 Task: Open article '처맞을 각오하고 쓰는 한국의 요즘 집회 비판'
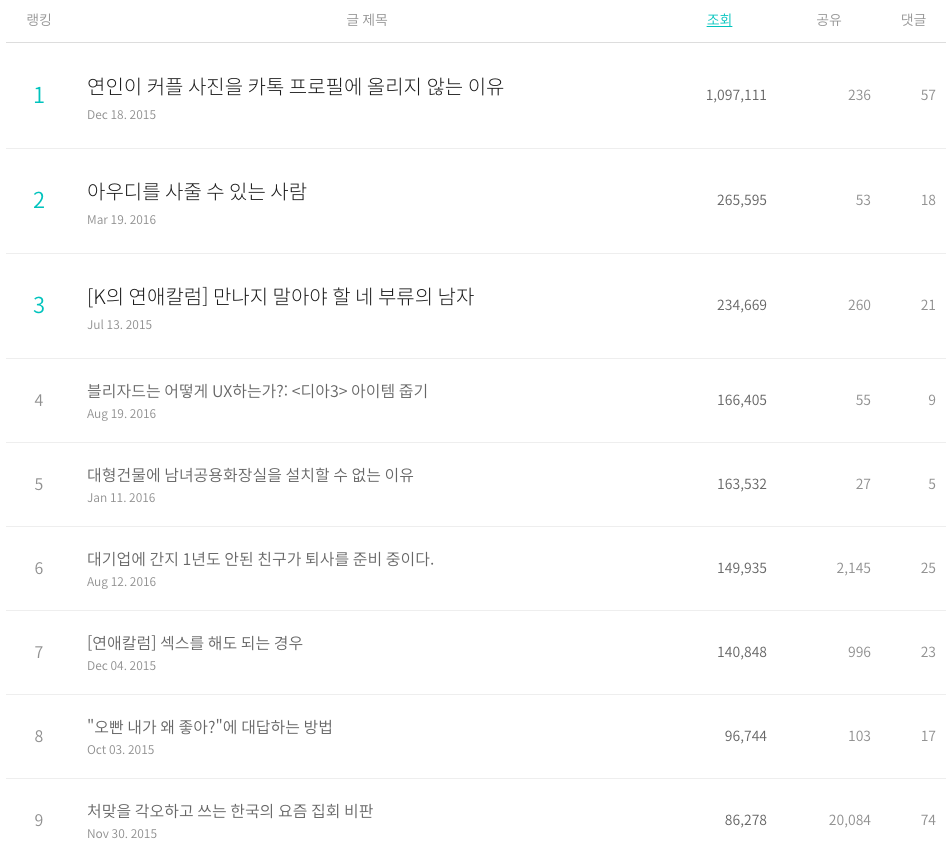[230, 811]
